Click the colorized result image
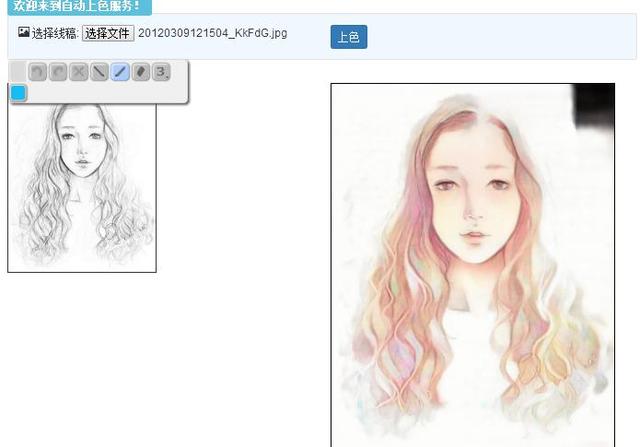Viewport: 640px width, 447px height. pyautogui.click(x=473, y=265)
